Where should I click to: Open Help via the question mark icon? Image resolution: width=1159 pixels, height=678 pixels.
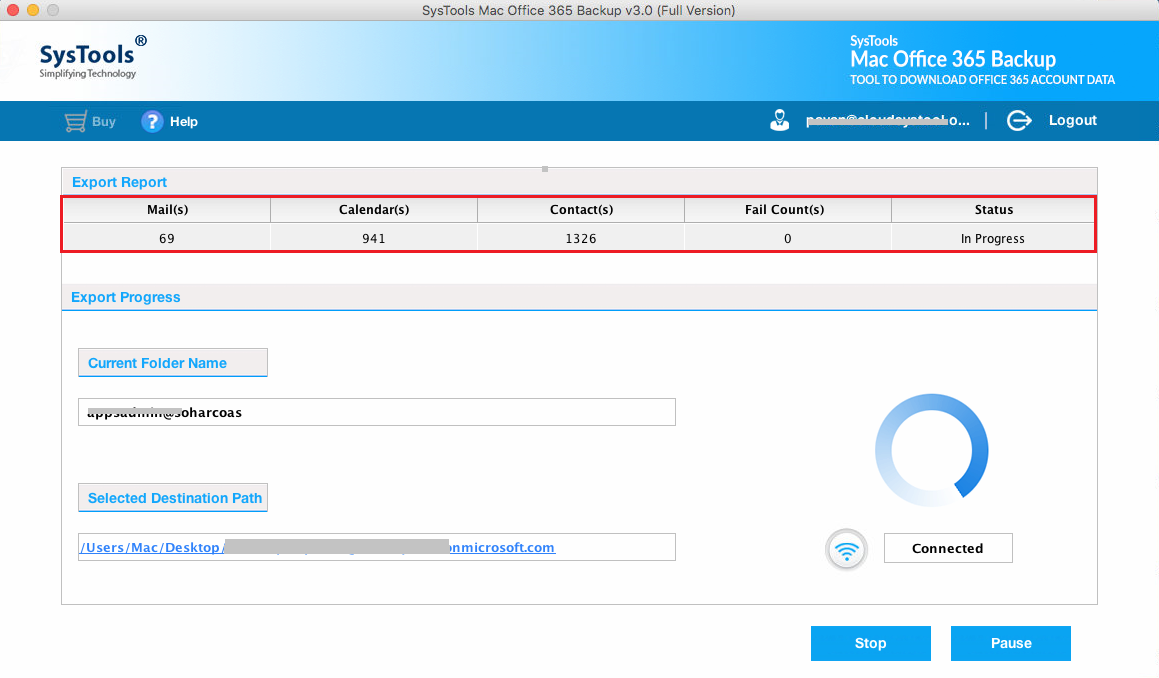pyautogui.click(x=152, y=121)
